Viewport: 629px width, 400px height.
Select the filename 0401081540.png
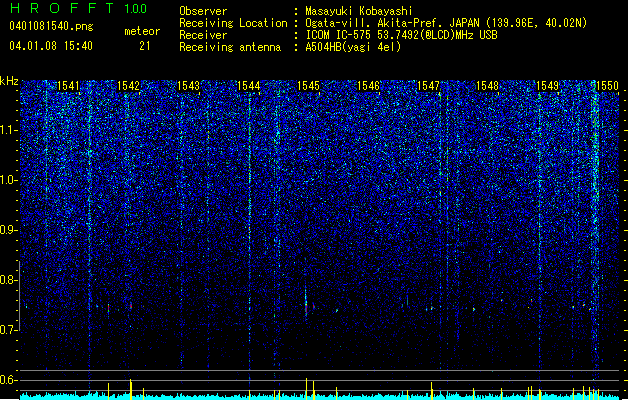pyautogui.click(x=51, y=27)
